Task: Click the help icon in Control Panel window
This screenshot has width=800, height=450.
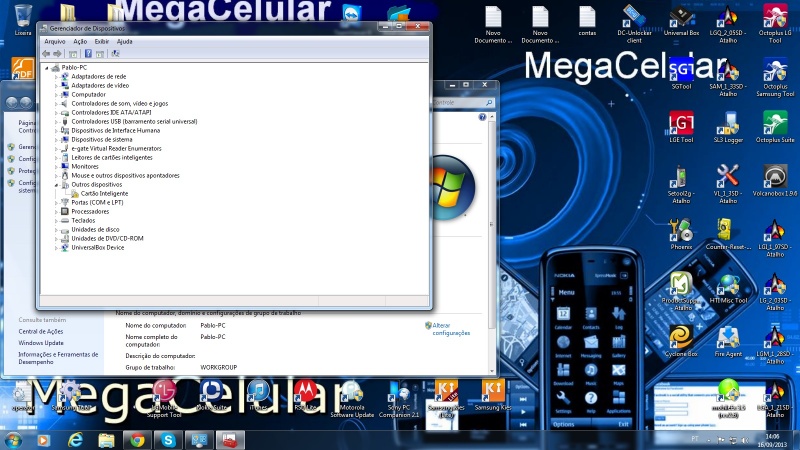Action: pos(482,117)
